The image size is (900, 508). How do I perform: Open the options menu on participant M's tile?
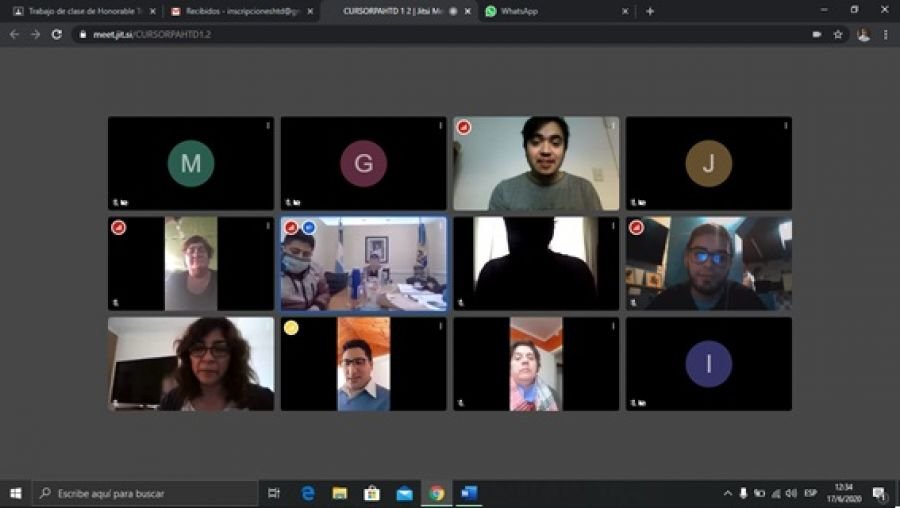[267, 126]
